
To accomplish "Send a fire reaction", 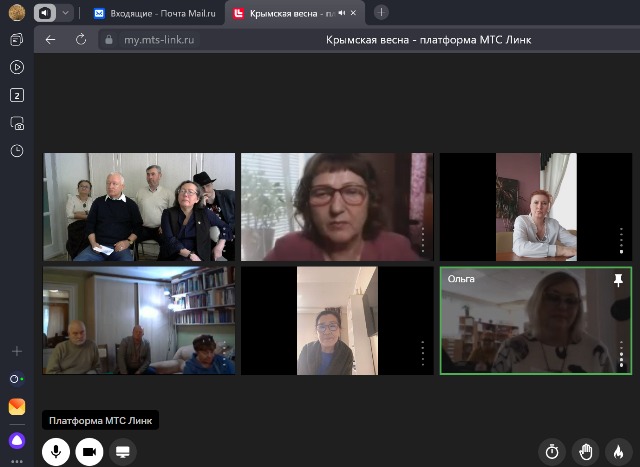I will pos(618,452).
